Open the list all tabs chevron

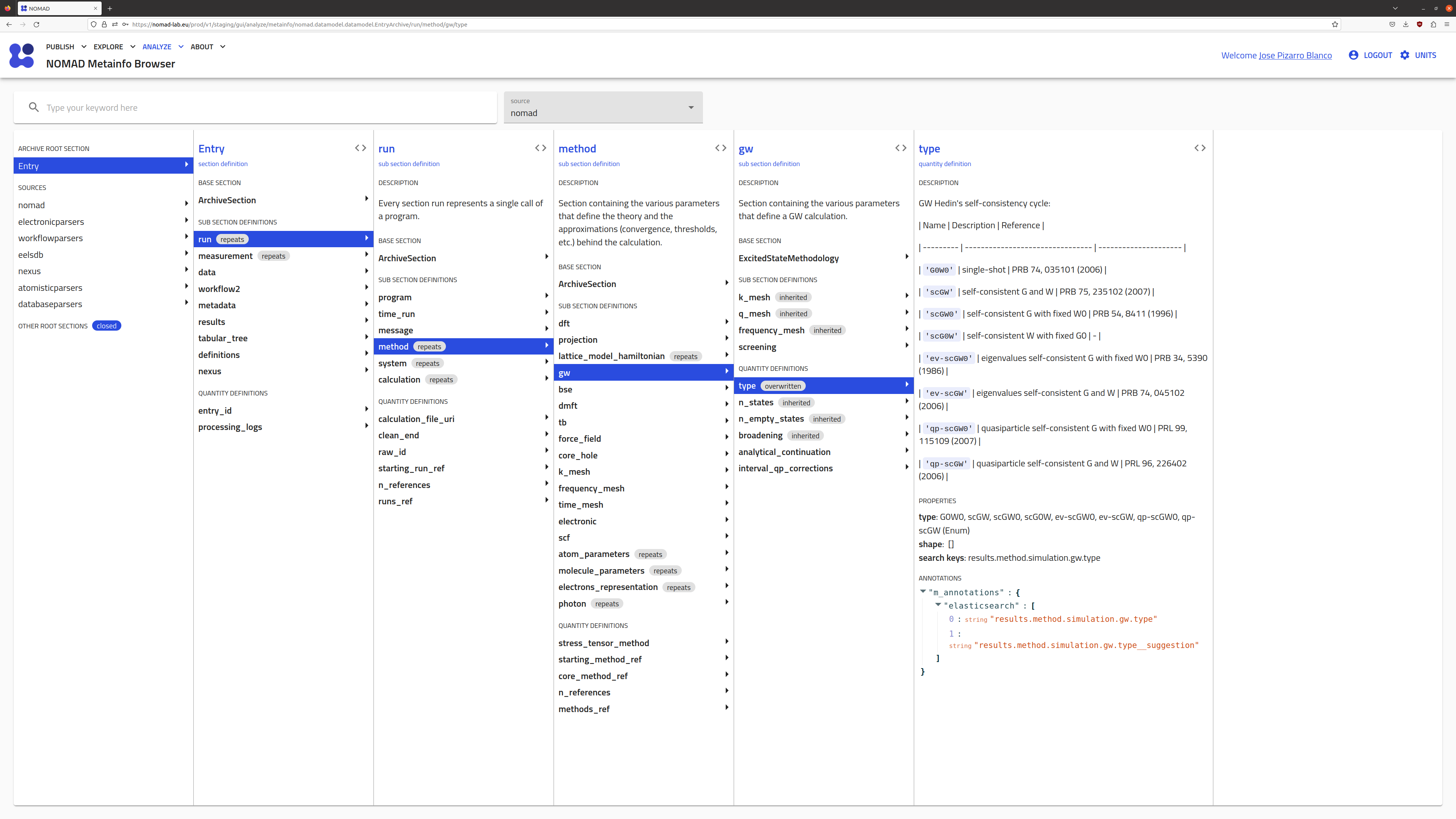coord(1395,8)
